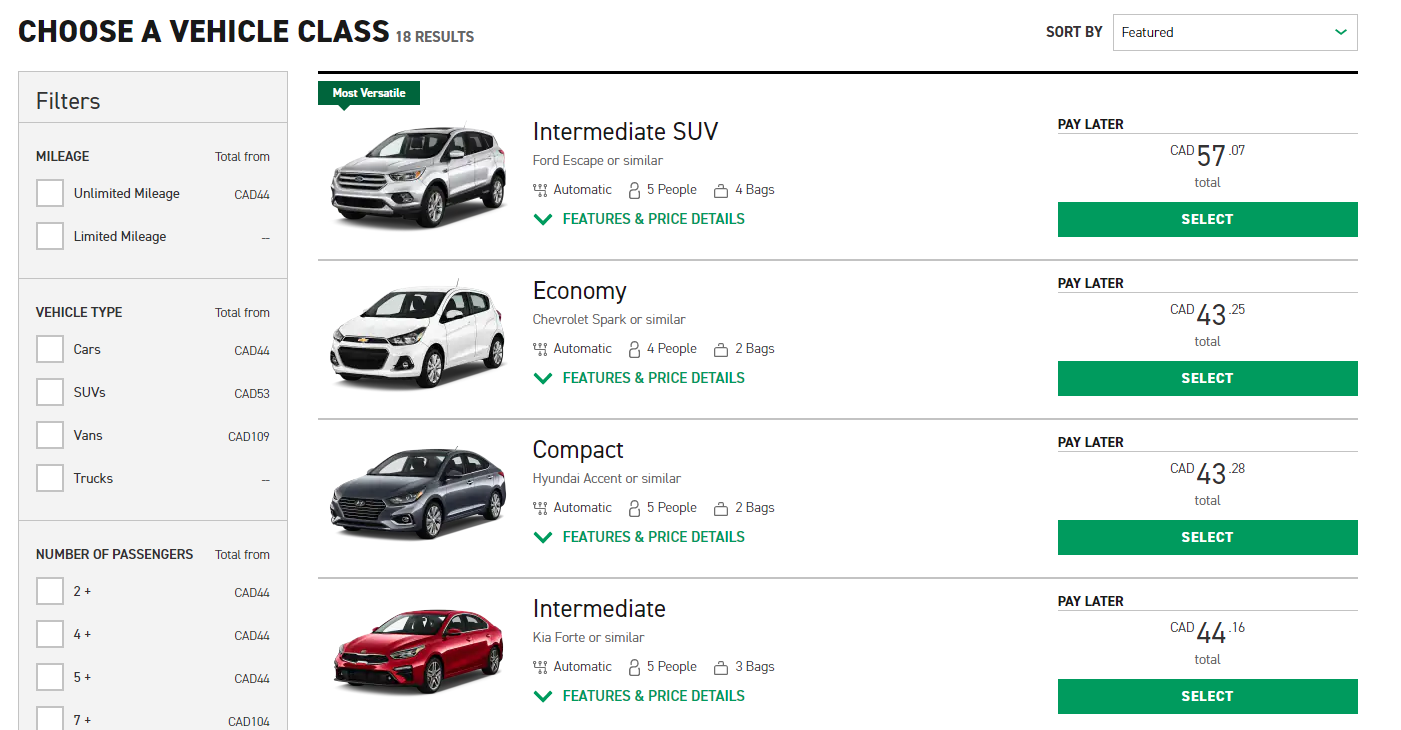Click the bags icon in Economy row
The image size is (1401, 730).
tap(720, 349)
